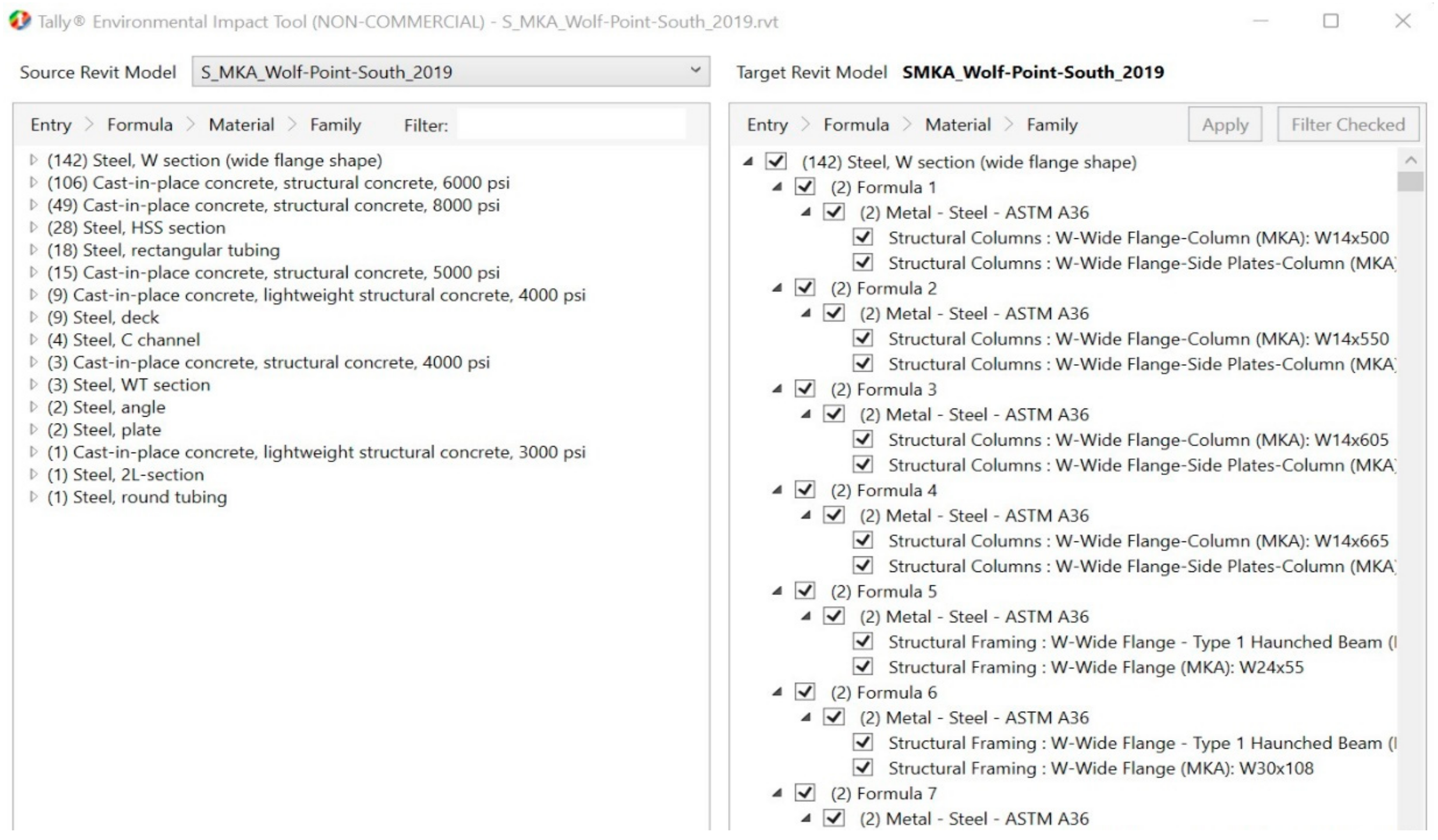
Task: Click the Tally app icon in title bar
Action: 19,21
